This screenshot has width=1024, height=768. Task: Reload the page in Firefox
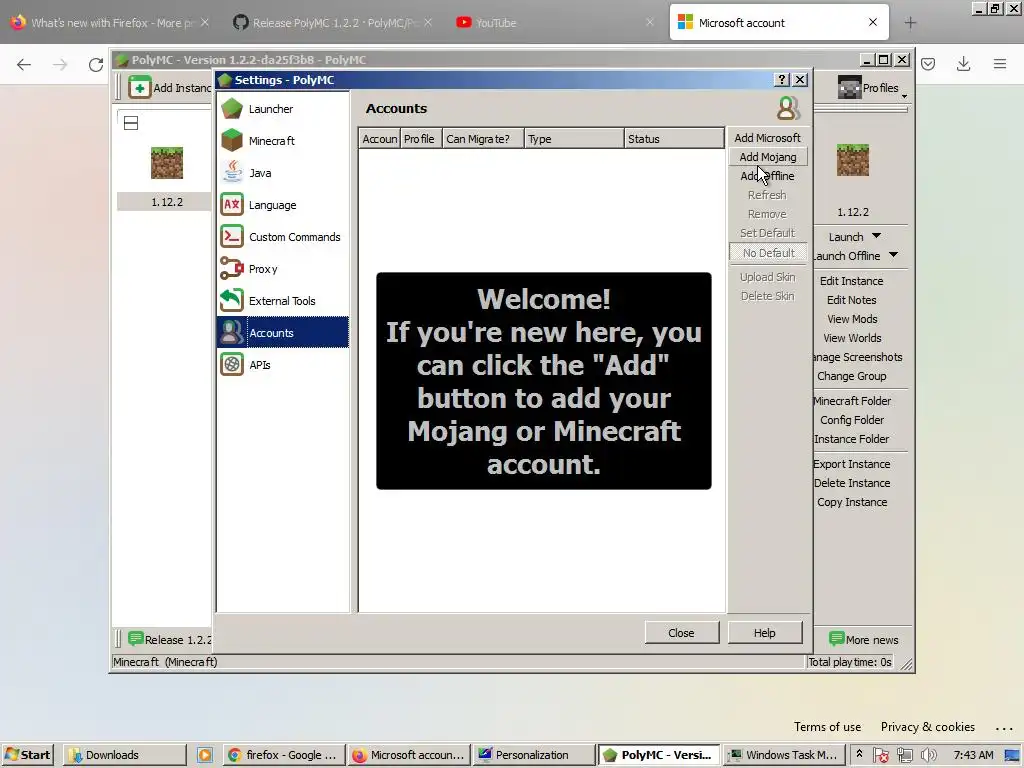(96, 64)
